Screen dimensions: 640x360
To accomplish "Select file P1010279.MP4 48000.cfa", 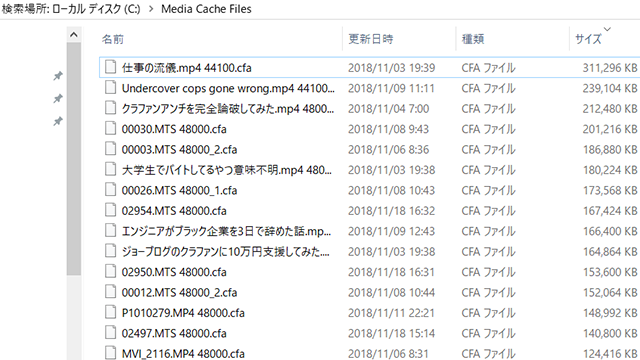I will tap(183, 313).
